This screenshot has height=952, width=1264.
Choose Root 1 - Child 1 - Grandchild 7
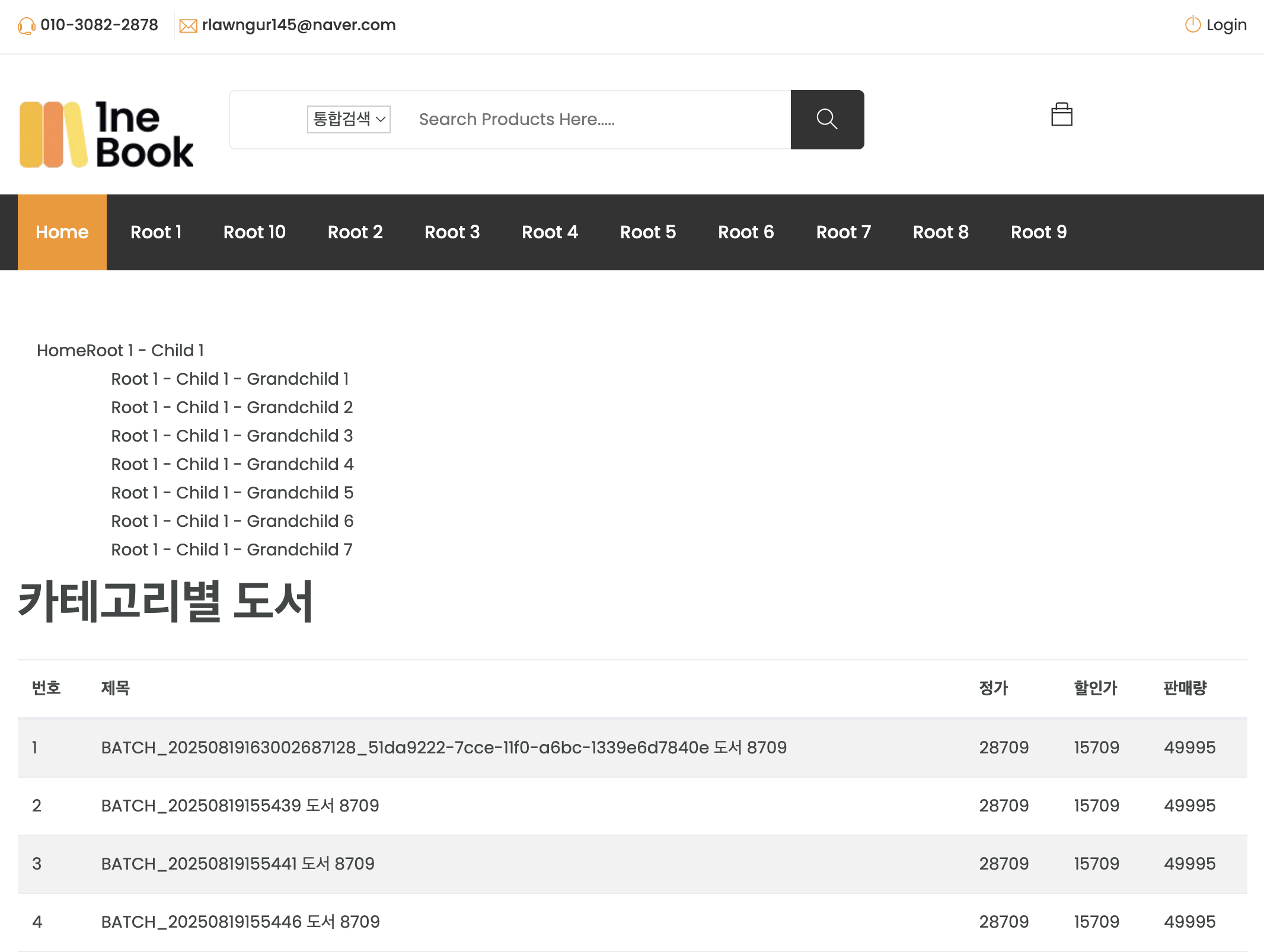coord(232,550)
